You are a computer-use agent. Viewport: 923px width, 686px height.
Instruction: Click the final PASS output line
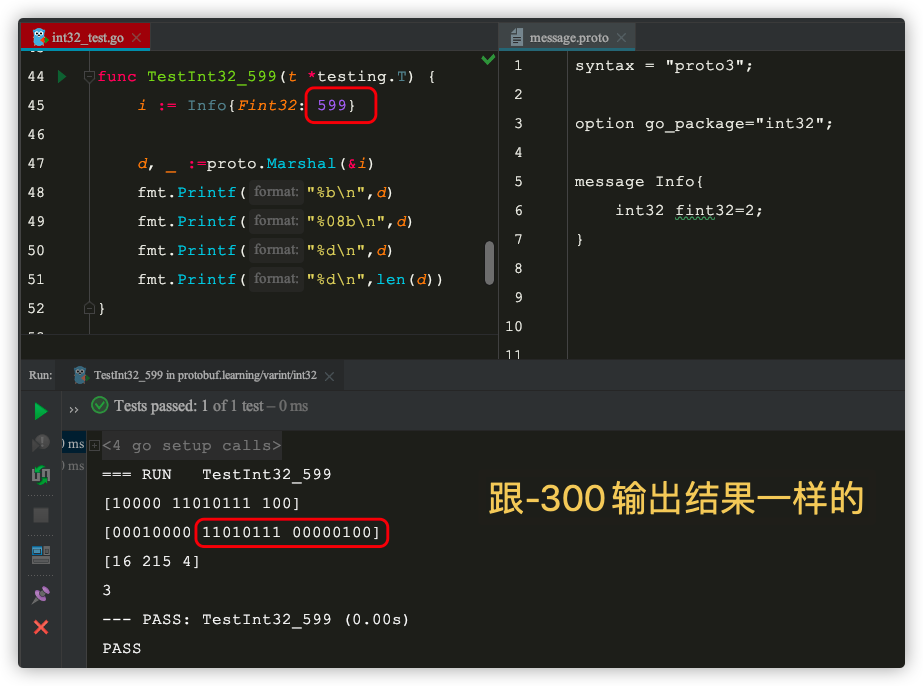(x=122, y=648)
